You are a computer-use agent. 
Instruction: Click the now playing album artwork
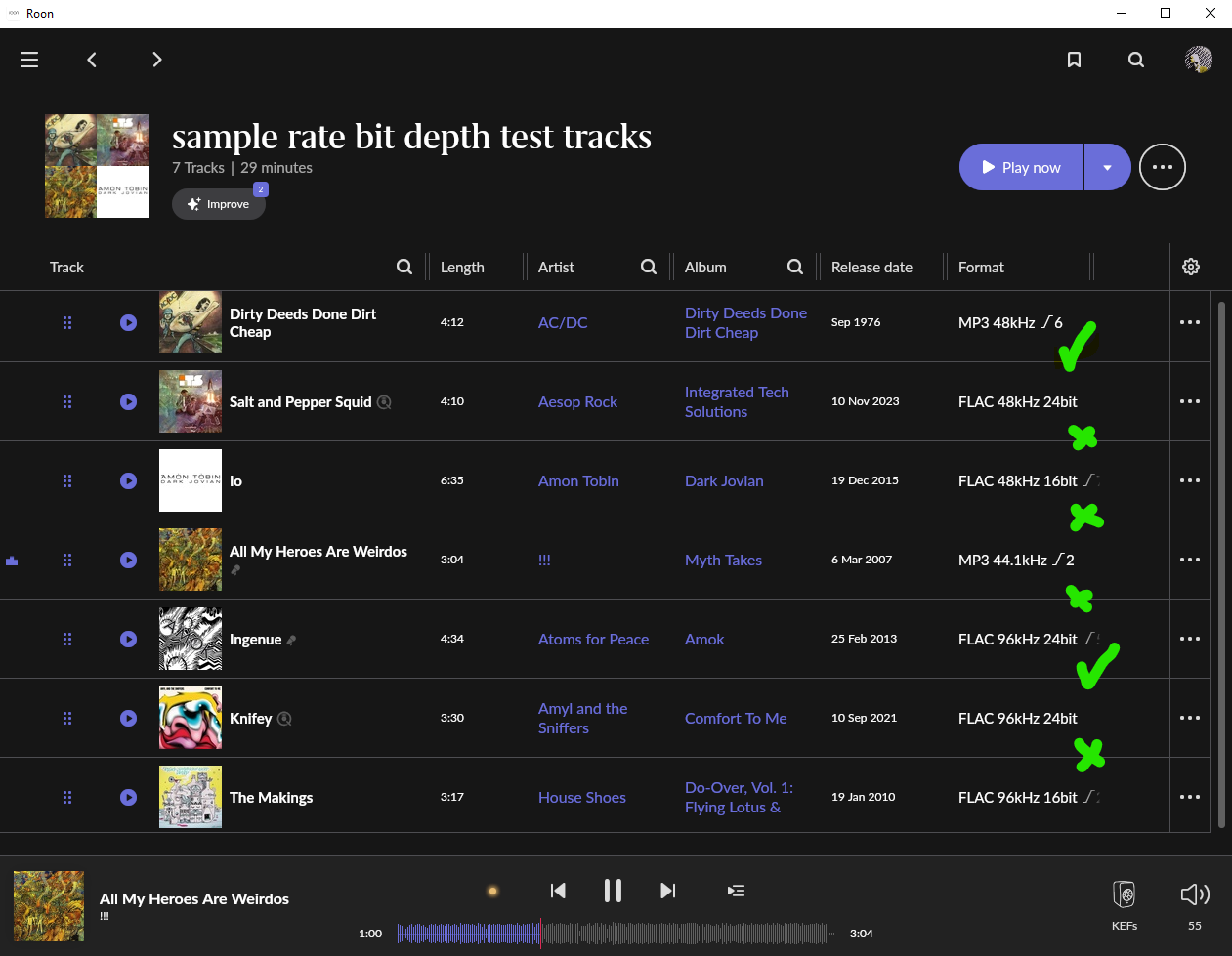[49, 906]
